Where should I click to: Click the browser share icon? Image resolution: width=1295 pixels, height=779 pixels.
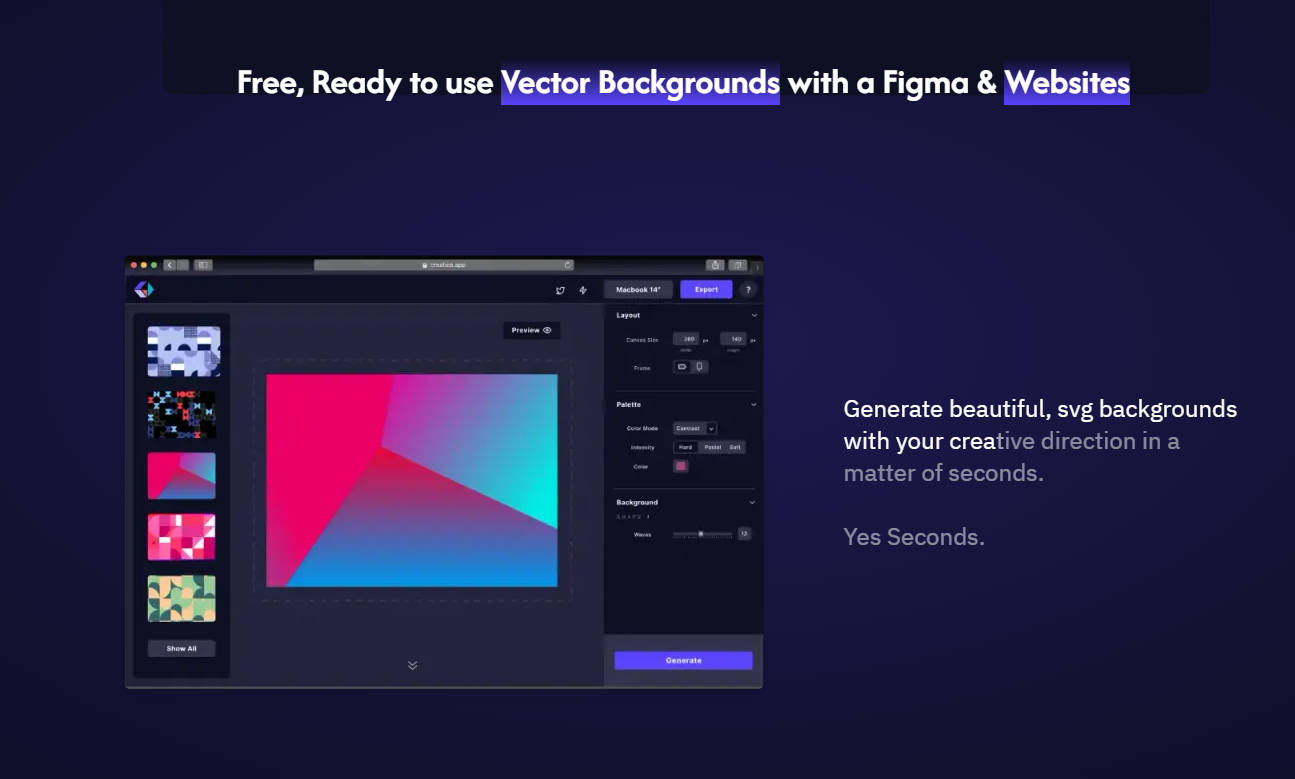coord(715,265)
